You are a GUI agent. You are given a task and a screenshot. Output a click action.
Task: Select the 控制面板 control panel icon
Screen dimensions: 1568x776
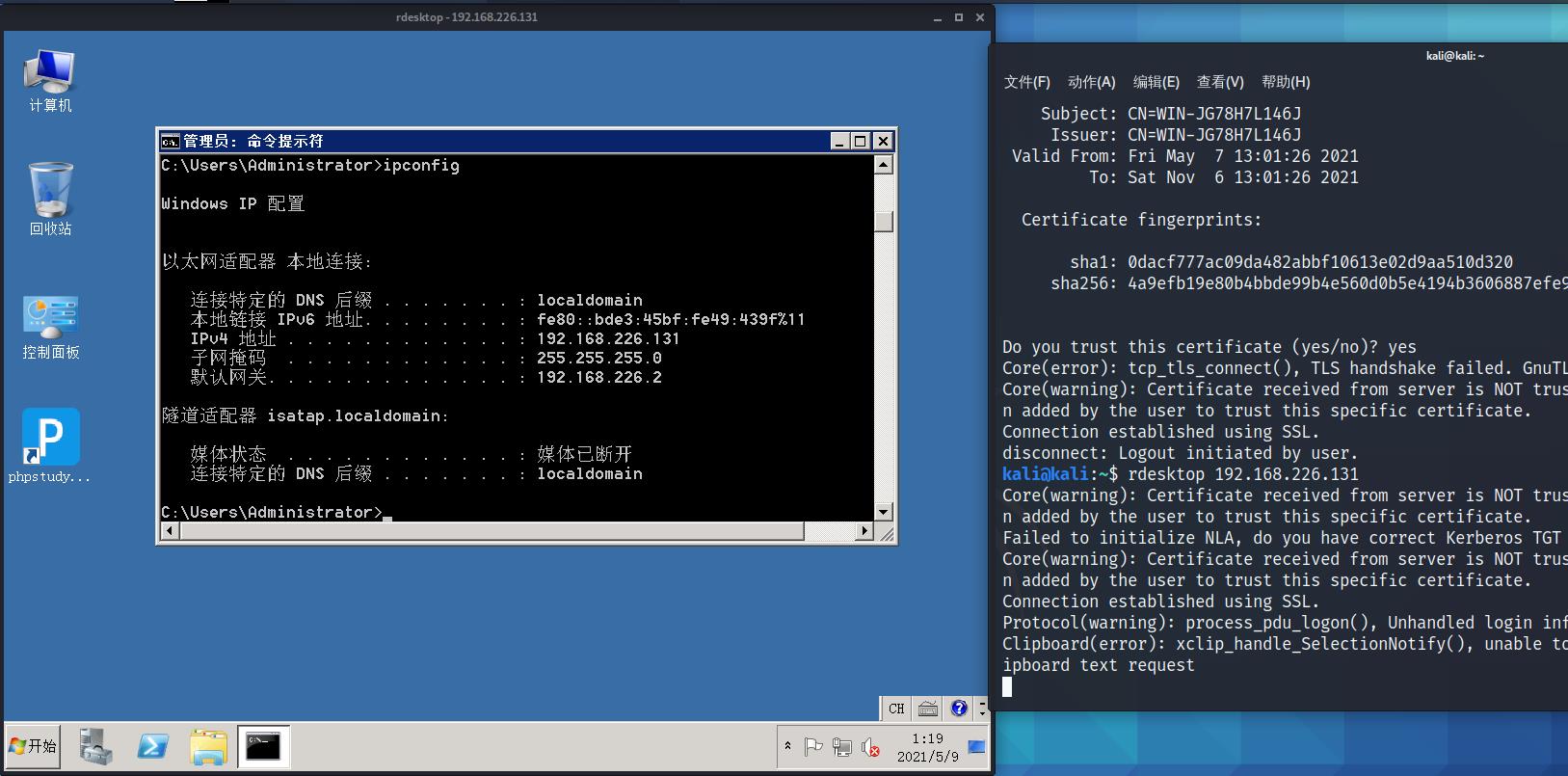(50, 328)
